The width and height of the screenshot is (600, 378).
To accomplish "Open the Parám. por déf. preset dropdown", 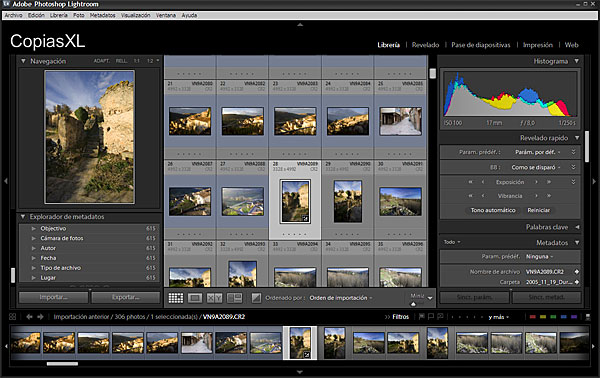I will coord(538,152).
